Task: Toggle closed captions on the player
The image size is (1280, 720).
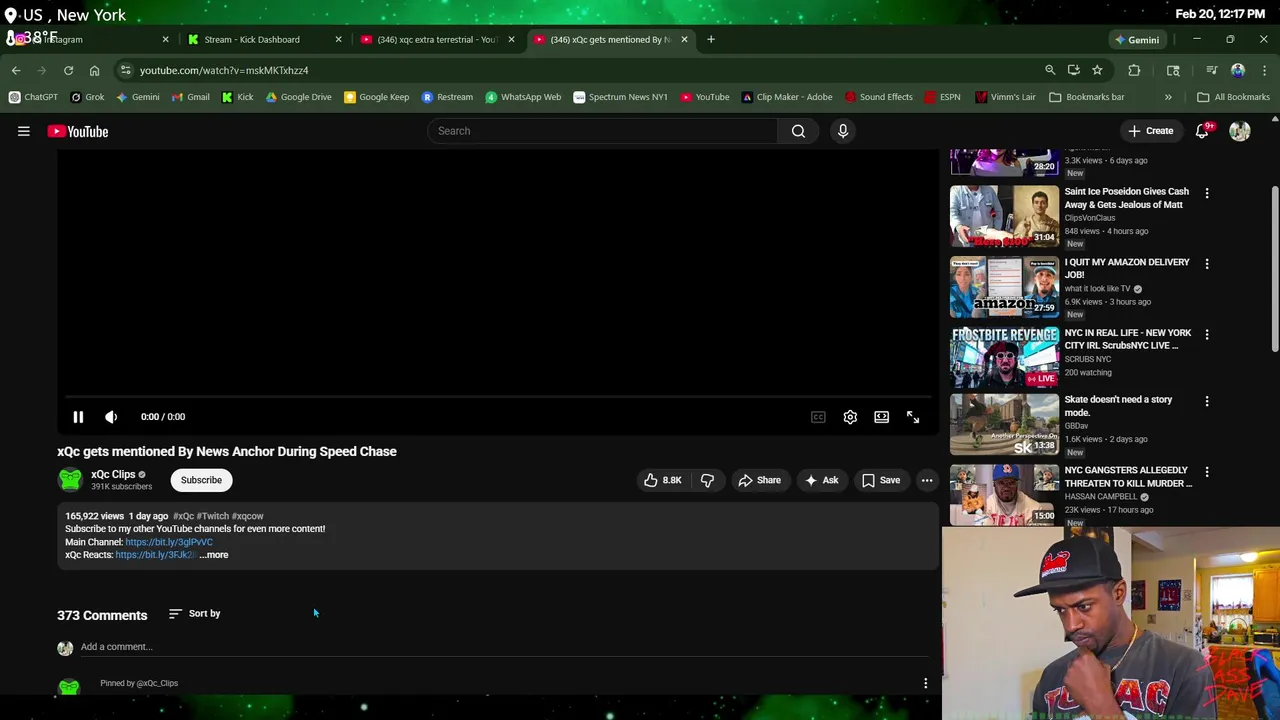Action: 818,417
